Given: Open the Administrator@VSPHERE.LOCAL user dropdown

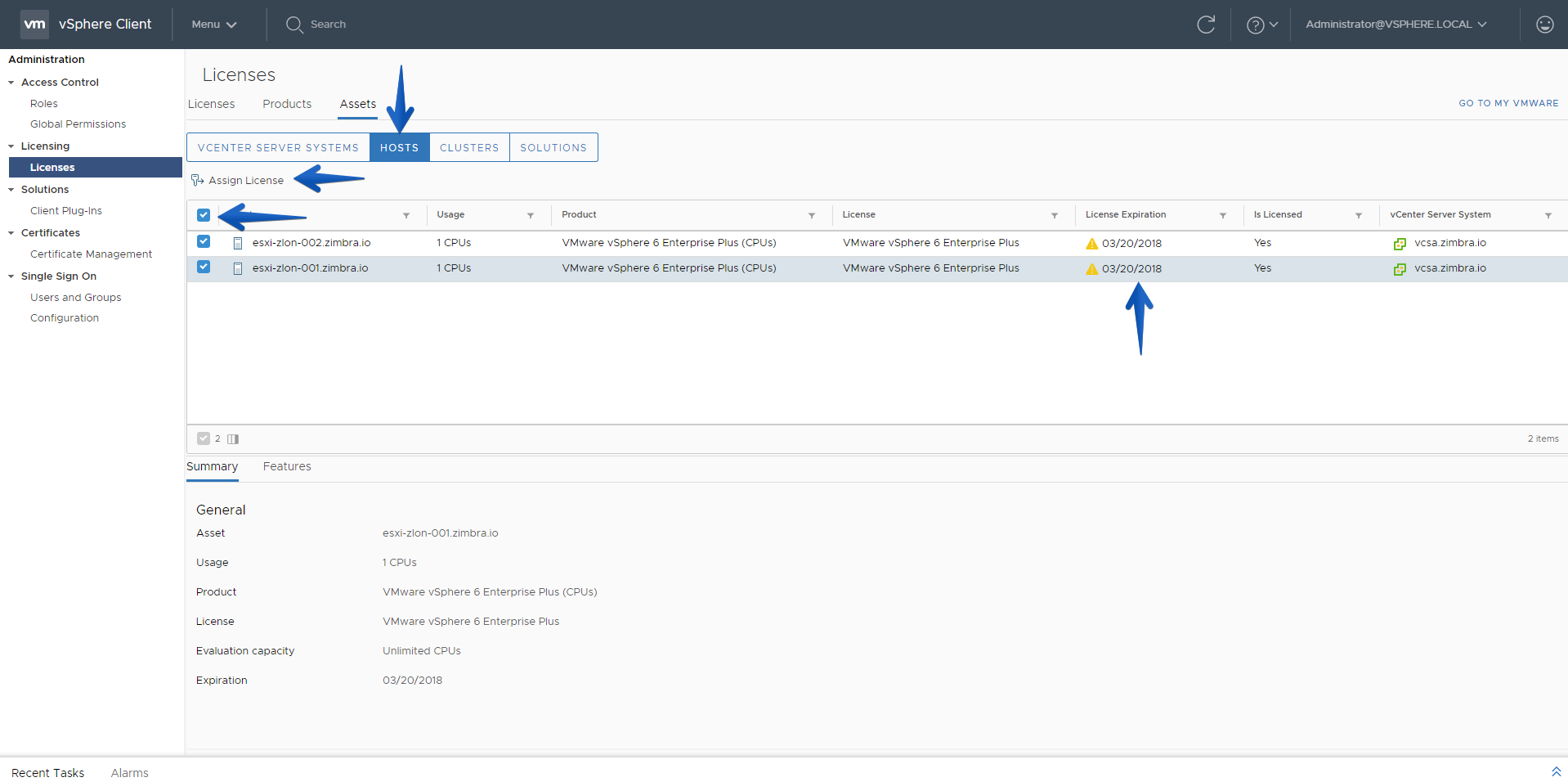Looking at the screenshot, I should tap(1396, 25).
